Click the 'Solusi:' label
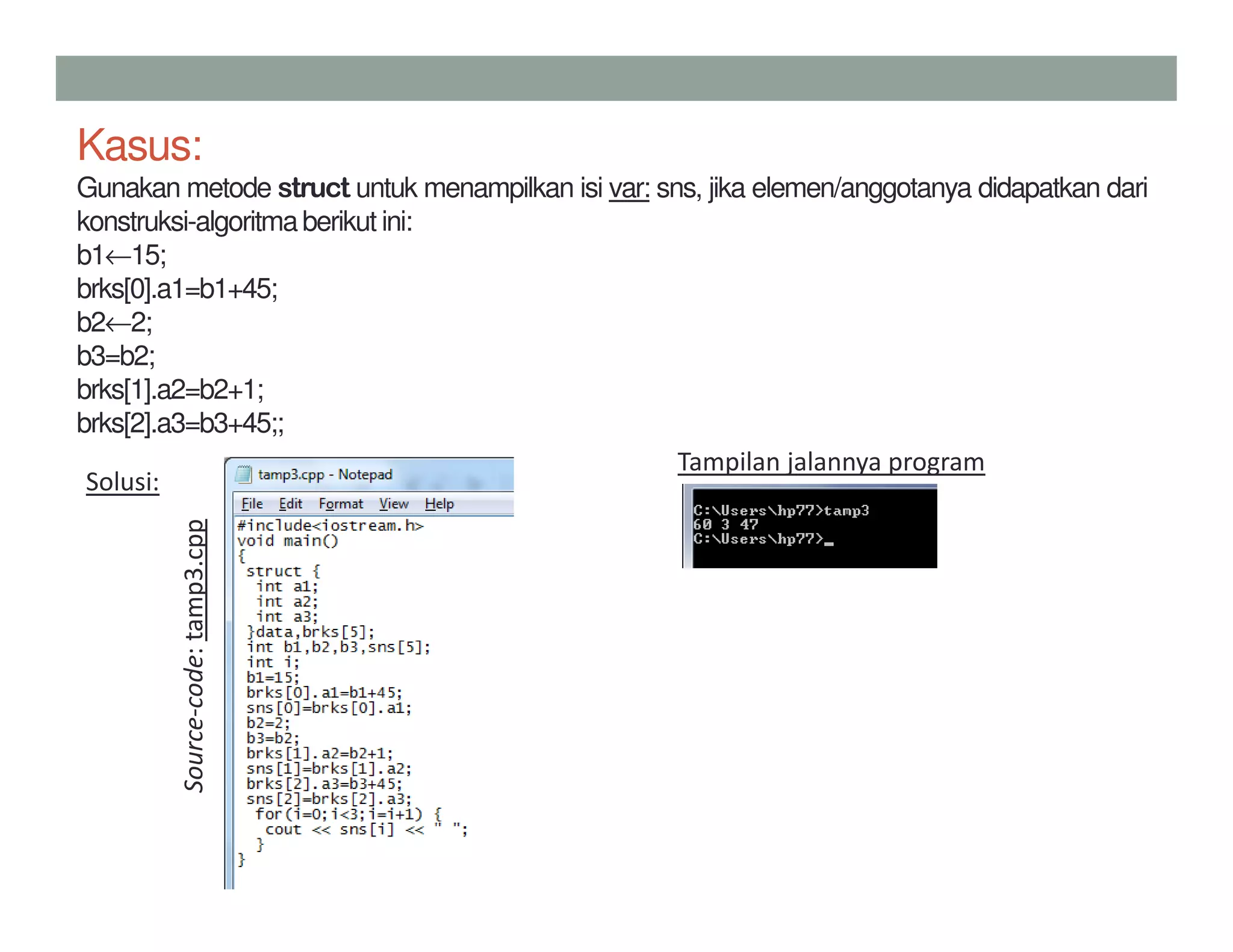 tap(122, 482)
